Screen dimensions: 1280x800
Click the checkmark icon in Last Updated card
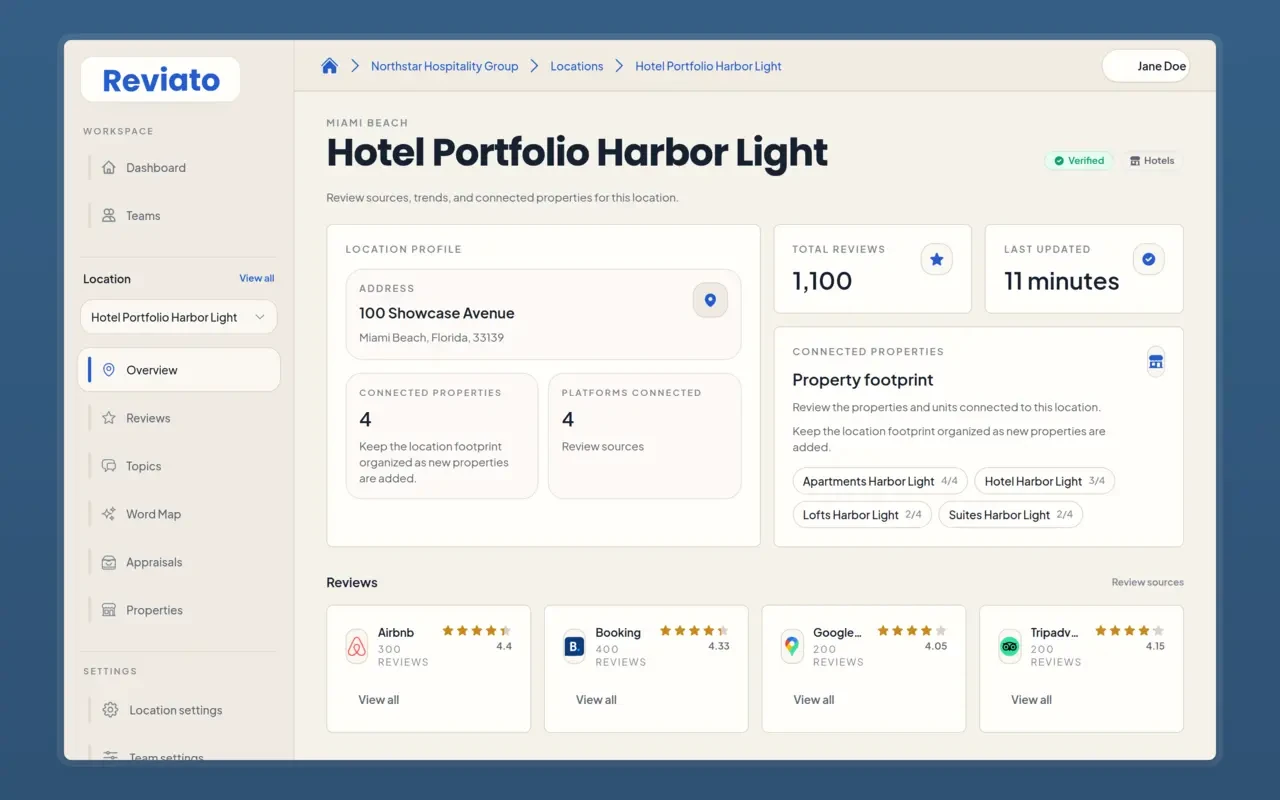click(x=1148, y=260)
